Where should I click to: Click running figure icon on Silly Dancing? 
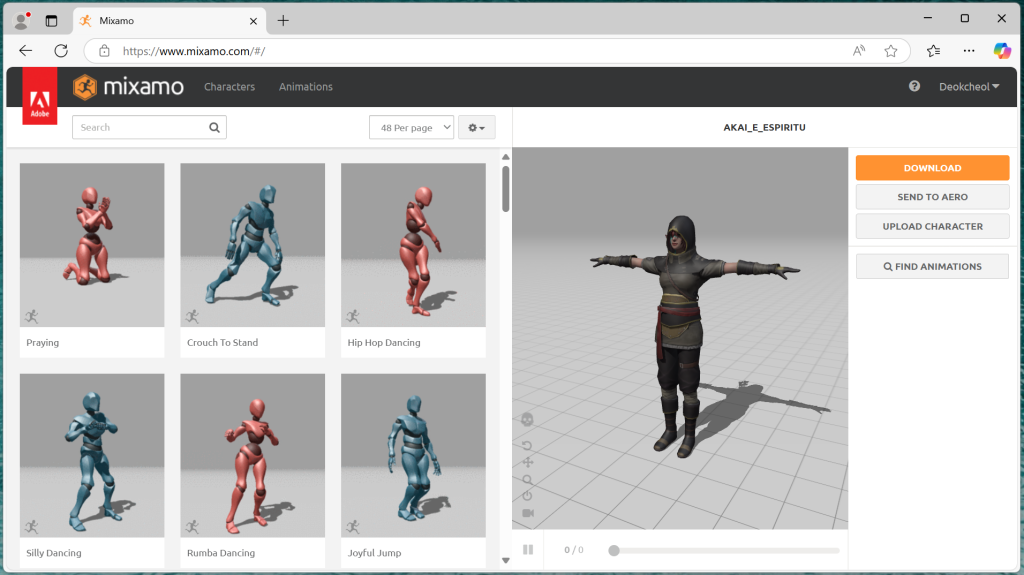[31, 527]
